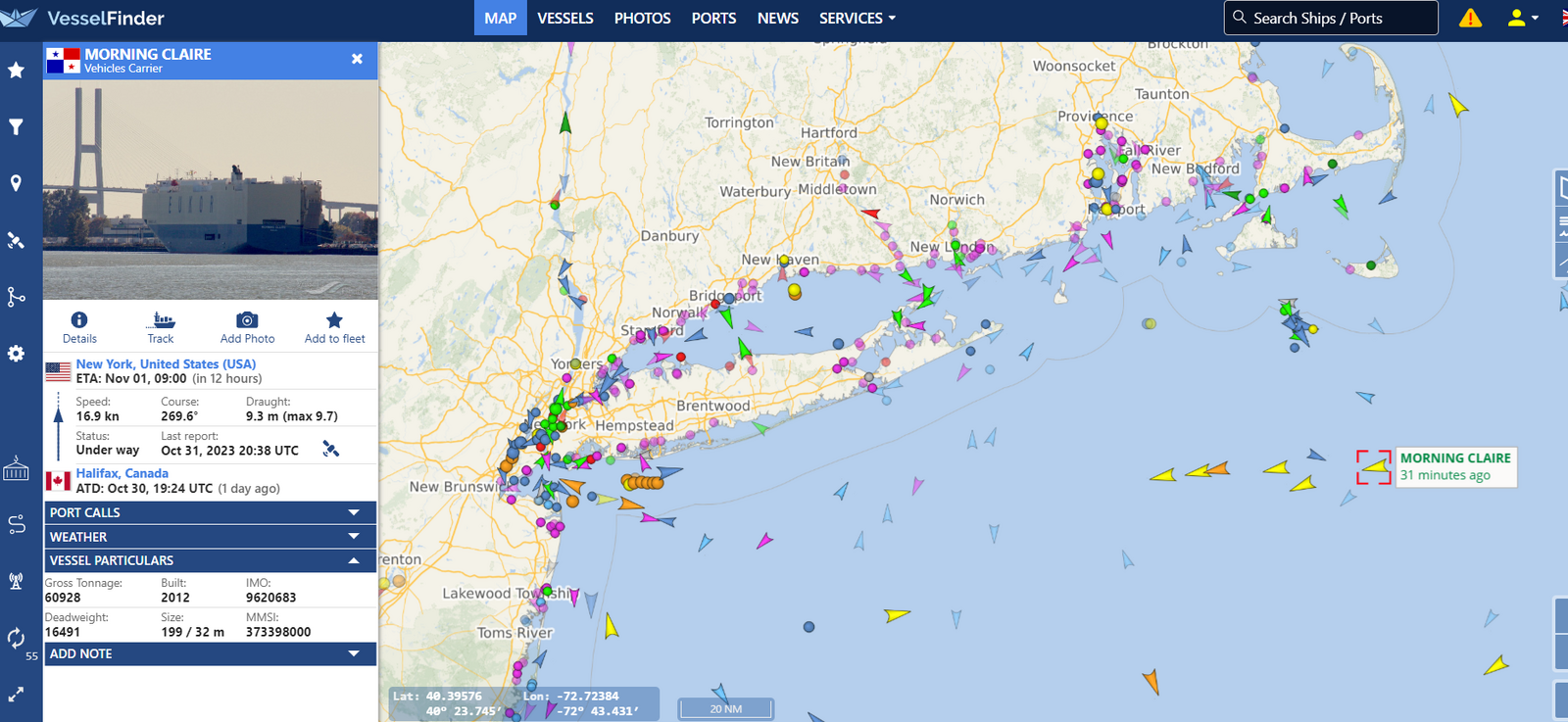The width and height of the screenshot is (1568, 722).
Task: Open the VESSELS menu item
Action: [565, 18]
